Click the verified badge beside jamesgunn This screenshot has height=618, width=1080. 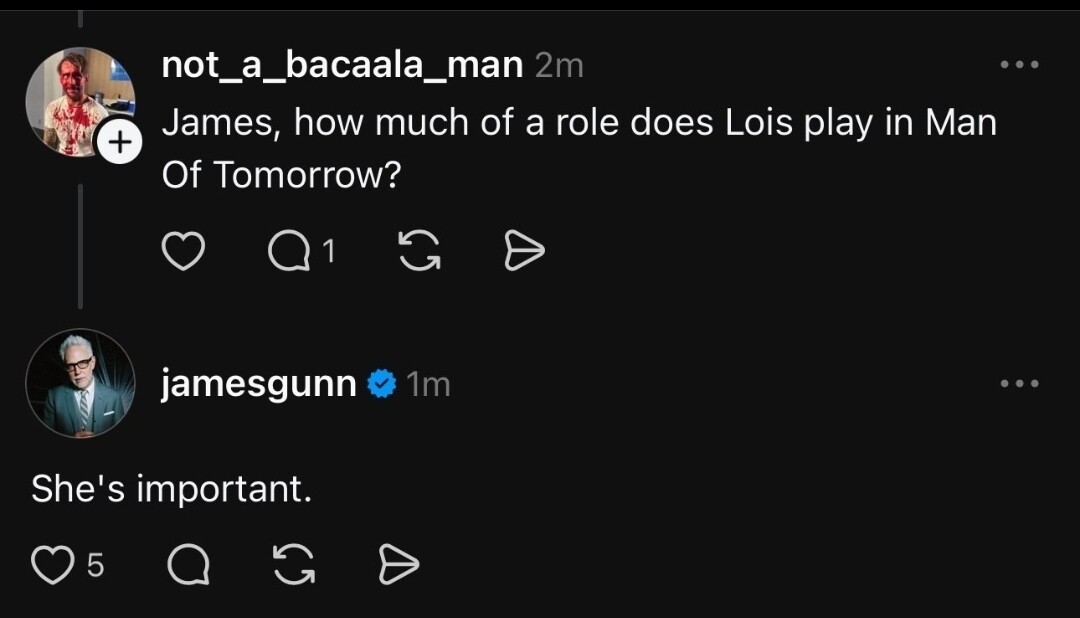382,384
